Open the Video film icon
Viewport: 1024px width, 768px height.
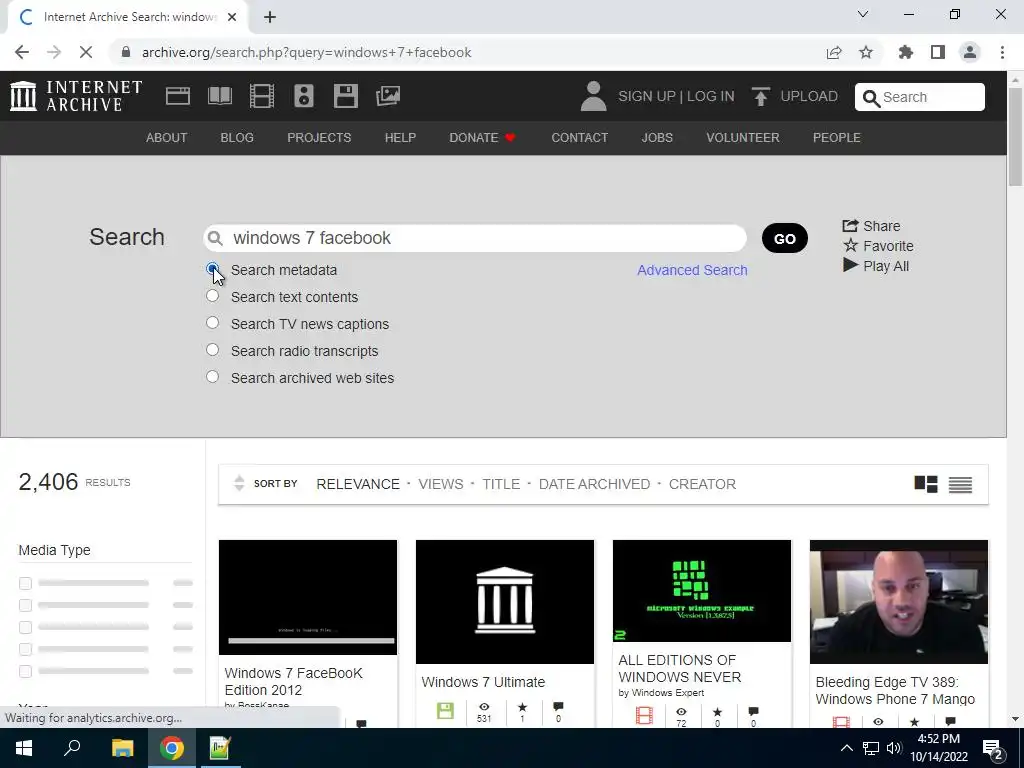tap(262, 96)
